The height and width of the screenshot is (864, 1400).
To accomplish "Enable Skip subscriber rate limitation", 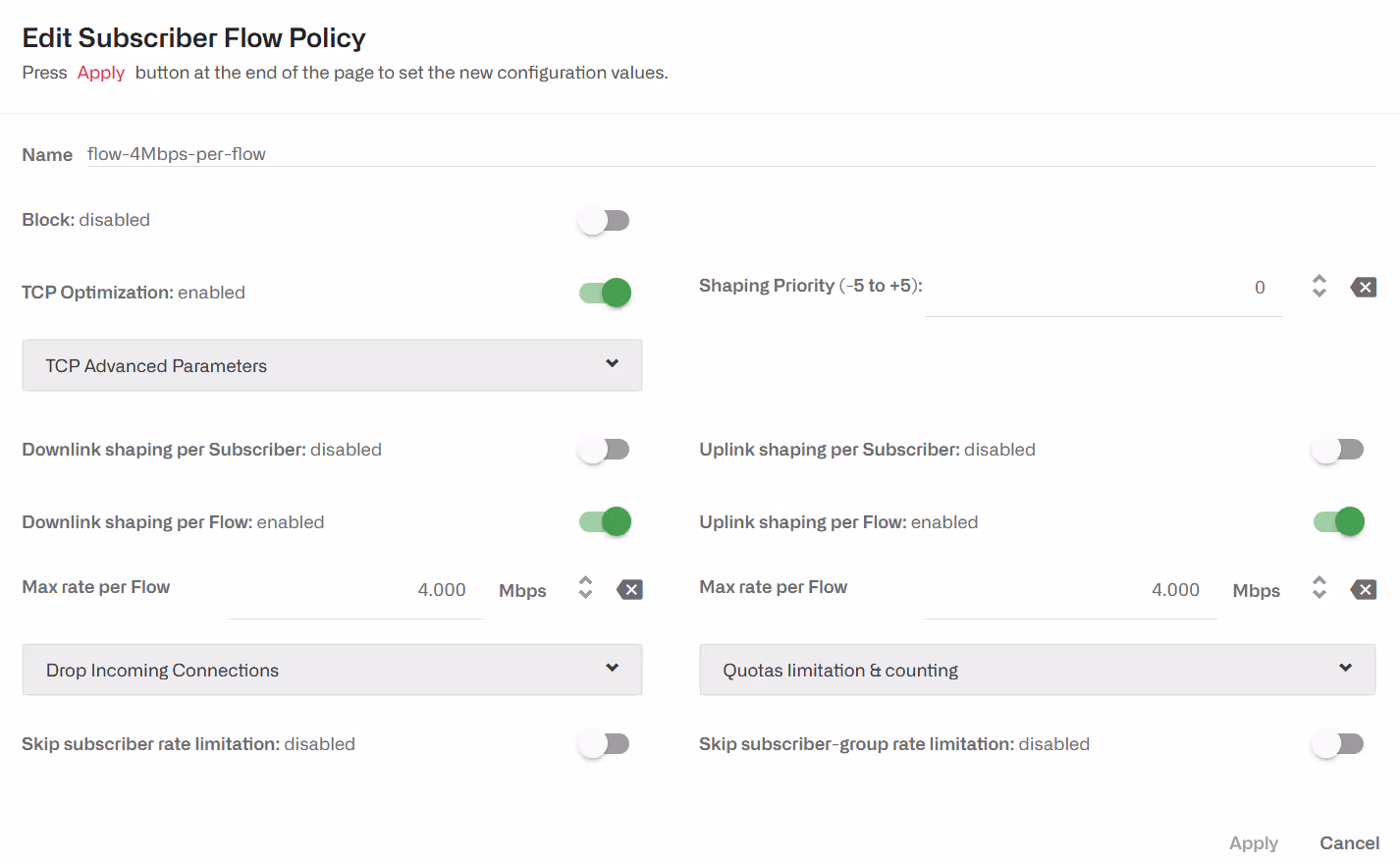I will 604,744.
